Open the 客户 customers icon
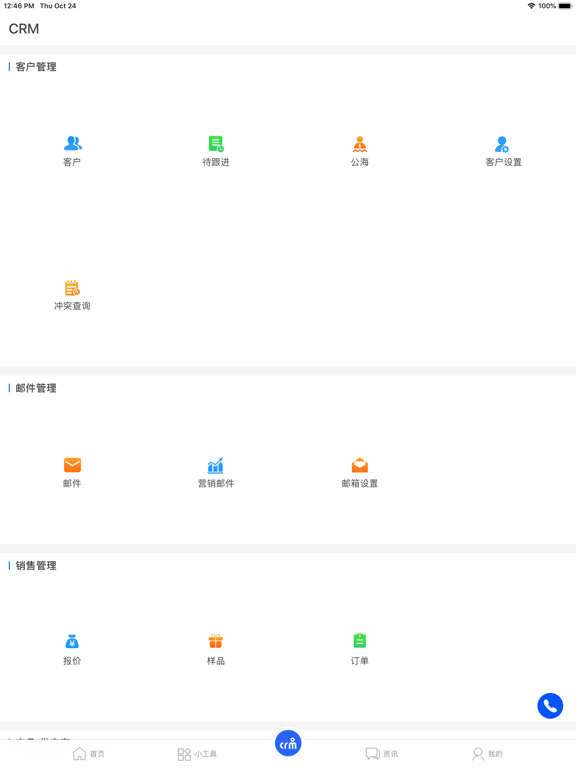The image size is (576, 768). click(72, 144)
